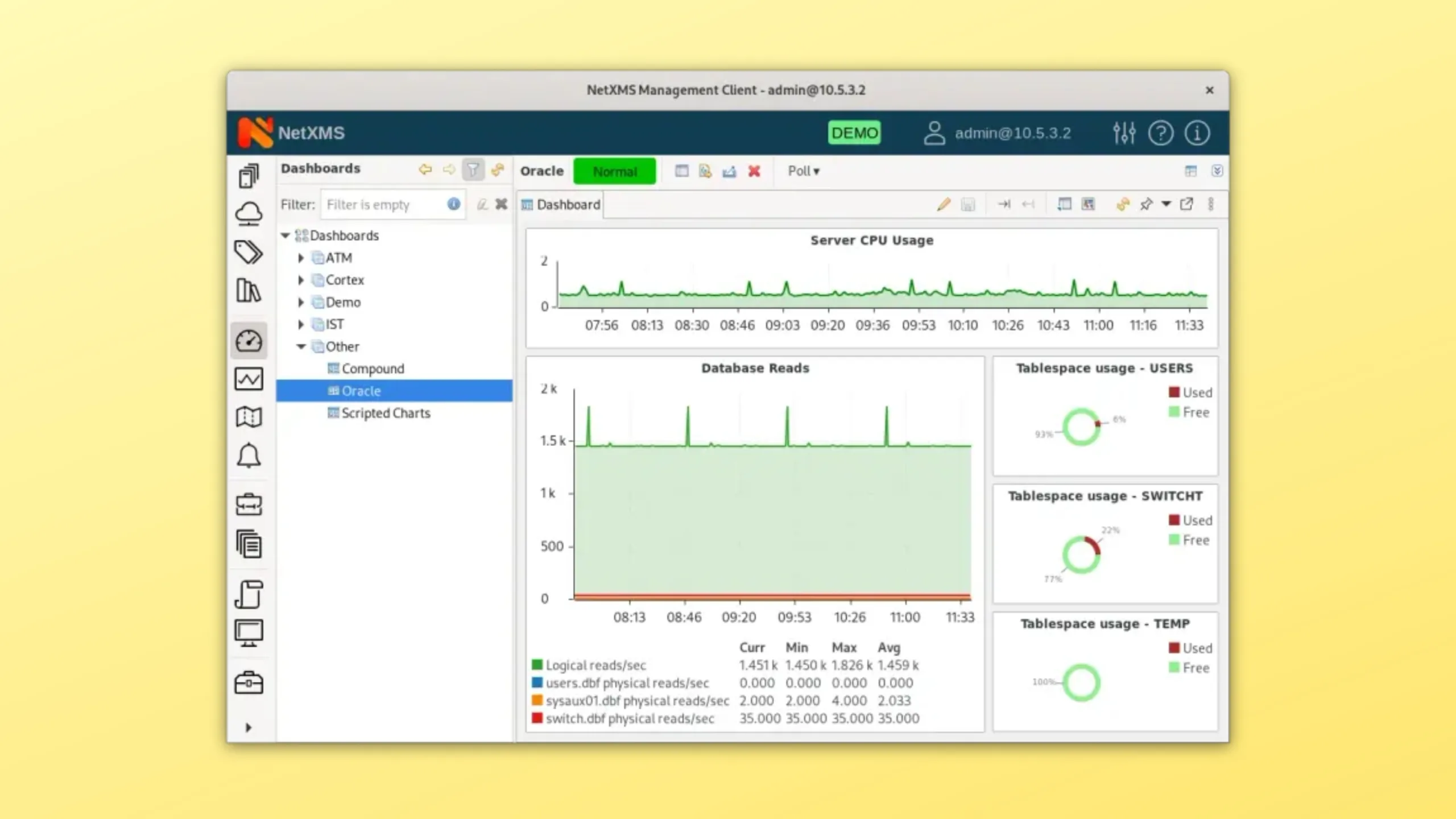
Task: Select the Dashboards gauge perspective icon
Action: (x=249, y=341)
